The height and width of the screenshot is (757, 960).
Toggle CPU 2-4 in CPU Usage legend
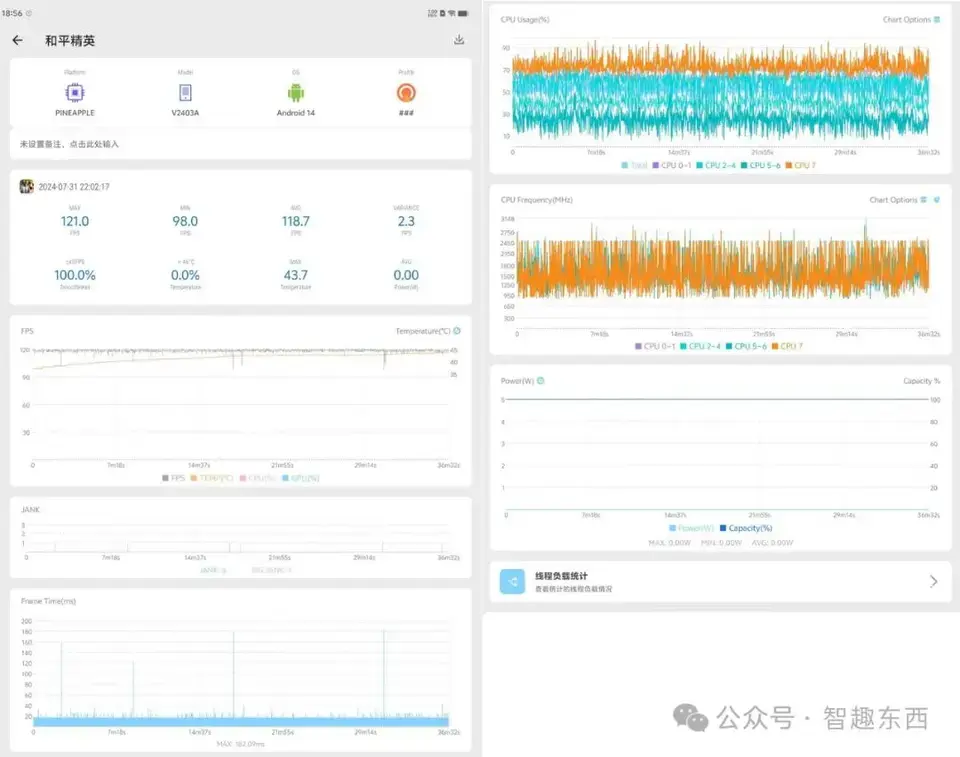pyautogui.click(x=716, y=165)
